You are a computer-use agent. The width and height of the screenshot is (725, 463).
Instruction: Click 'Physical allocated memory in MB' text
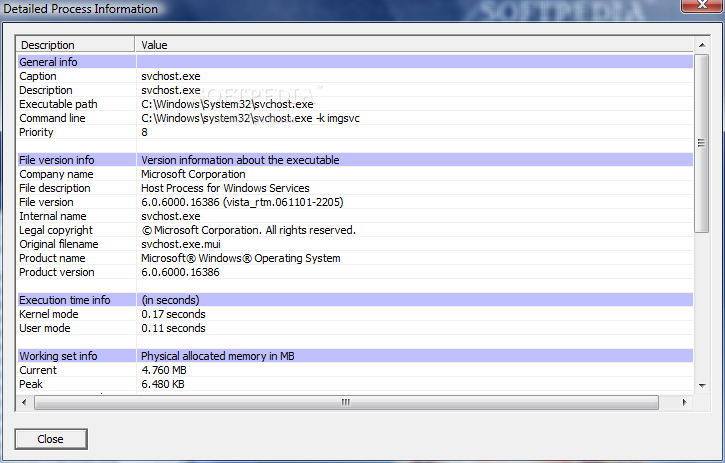[218, 356]
